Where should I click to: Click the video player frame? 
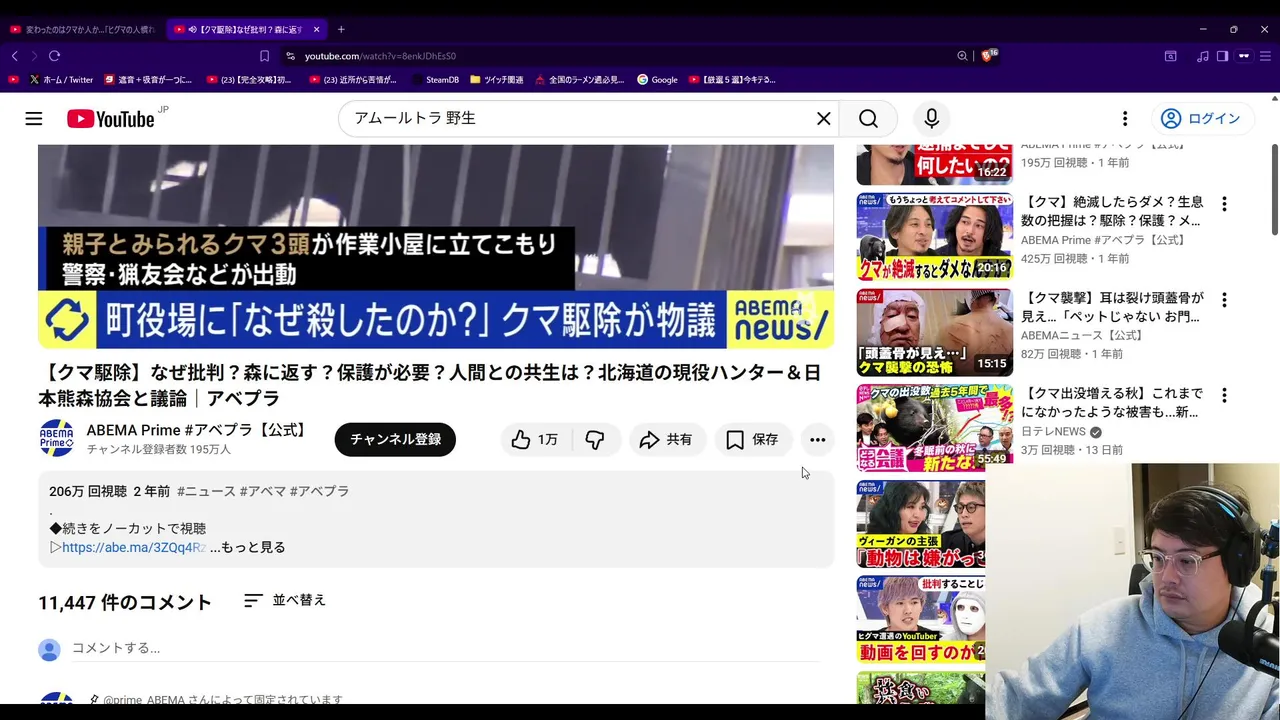coord(436,246)
